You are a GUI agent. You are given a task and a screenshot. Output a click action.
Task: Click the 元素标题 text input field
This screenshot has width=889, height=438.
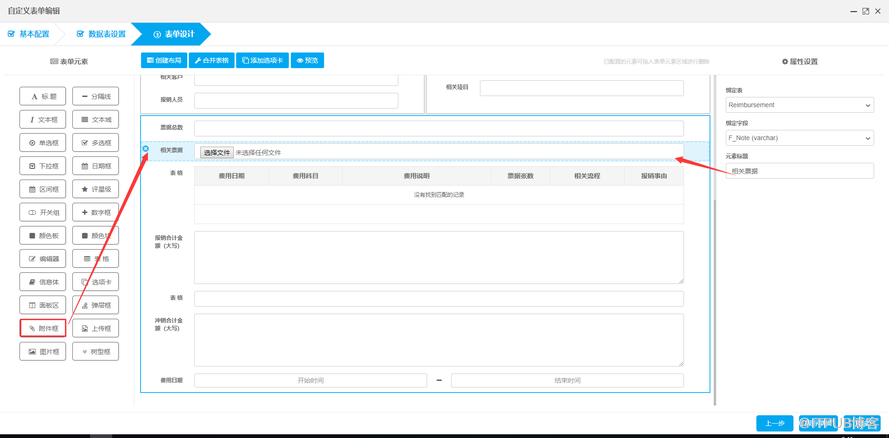point(799,171)
